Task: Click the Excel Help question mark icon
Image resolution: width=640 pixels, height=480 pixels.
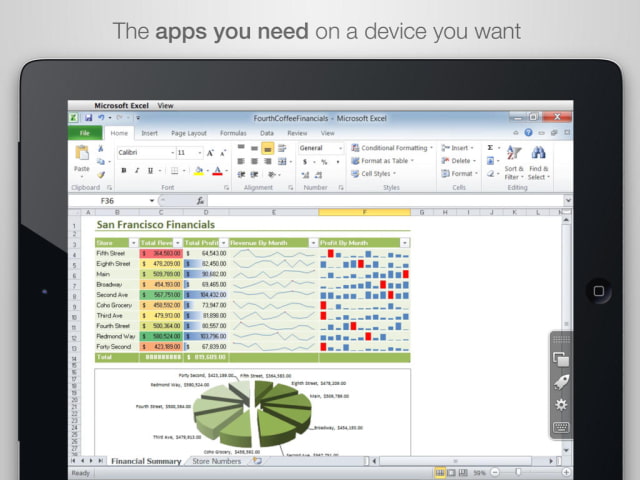Action: (529, 132)
